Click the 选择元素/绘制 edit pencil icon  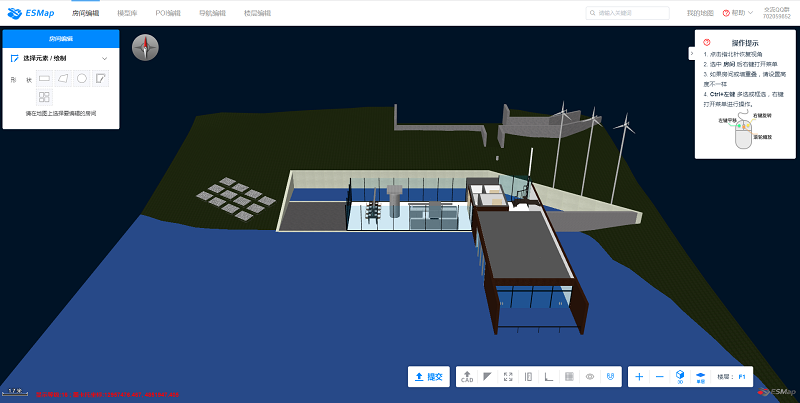coord(15,59)
